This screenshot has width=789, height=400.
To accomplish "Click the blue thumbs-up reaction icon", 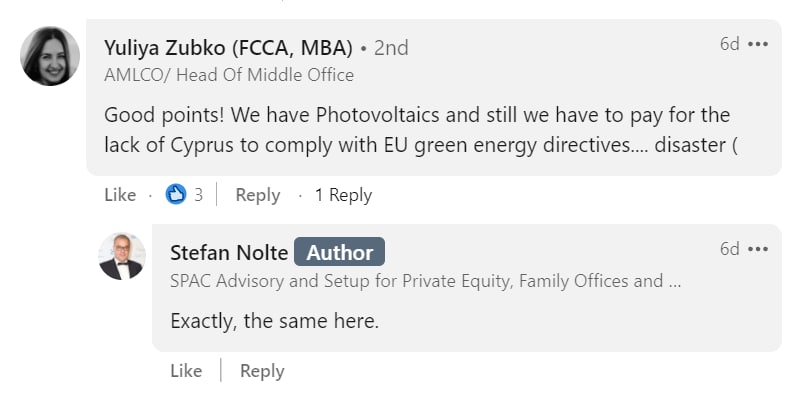I will 176,195.
